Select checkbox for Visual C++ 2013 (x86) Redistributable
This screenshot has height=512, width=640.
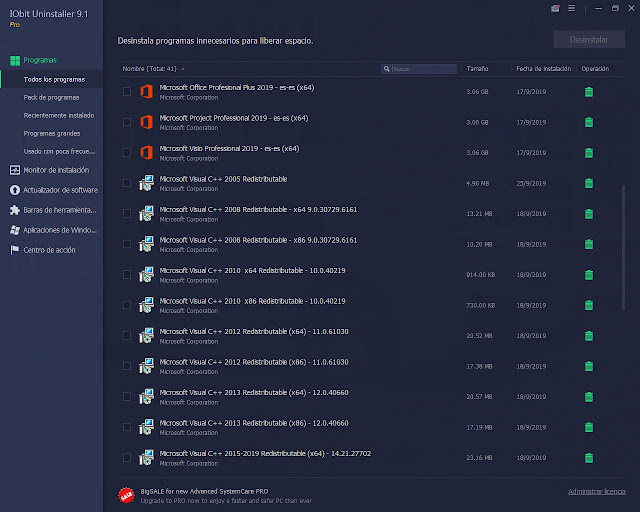click(x=127, y=427)
